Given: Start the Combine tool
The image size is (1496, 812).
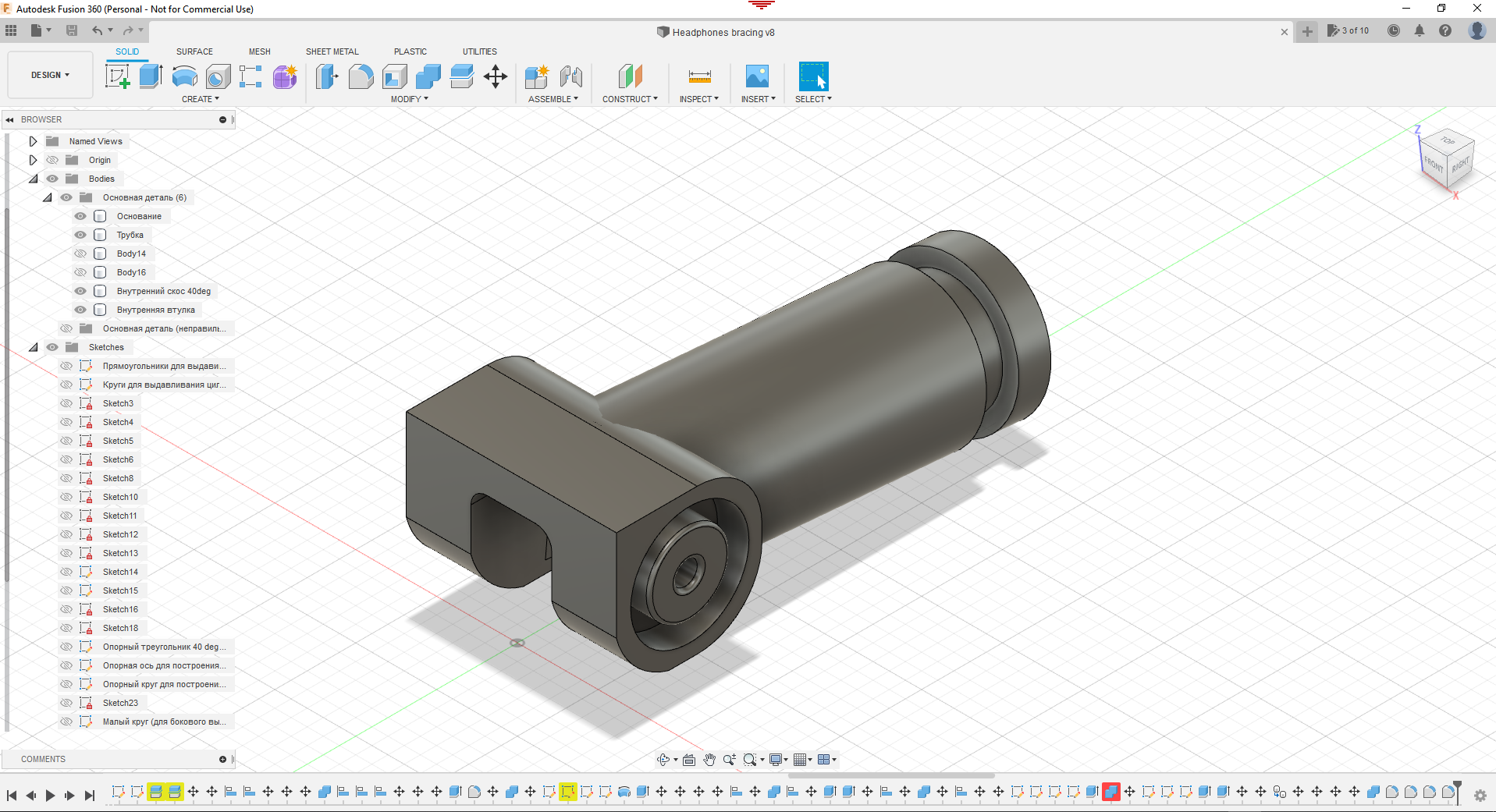Looking at the screenshot, I should [428, 76].
